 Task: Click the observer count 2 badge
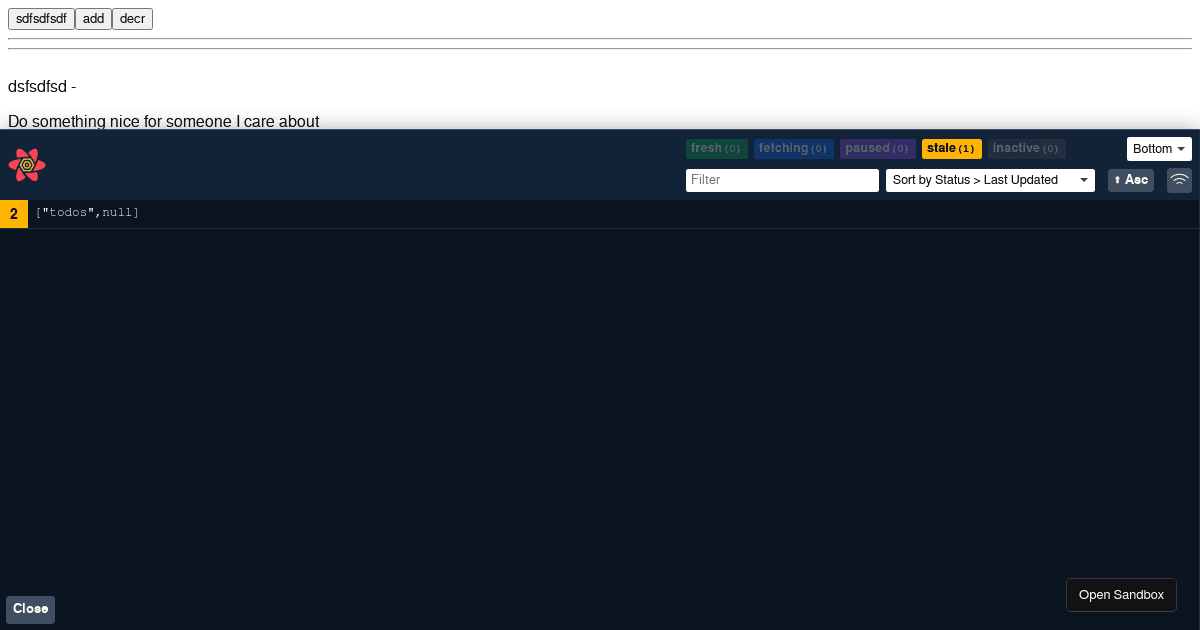14,213
